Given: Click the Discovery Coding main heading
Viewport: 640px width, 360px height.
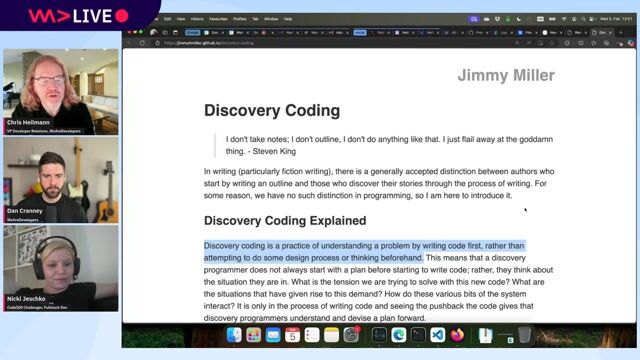Looking at the screenshot, I should point(272,111).
